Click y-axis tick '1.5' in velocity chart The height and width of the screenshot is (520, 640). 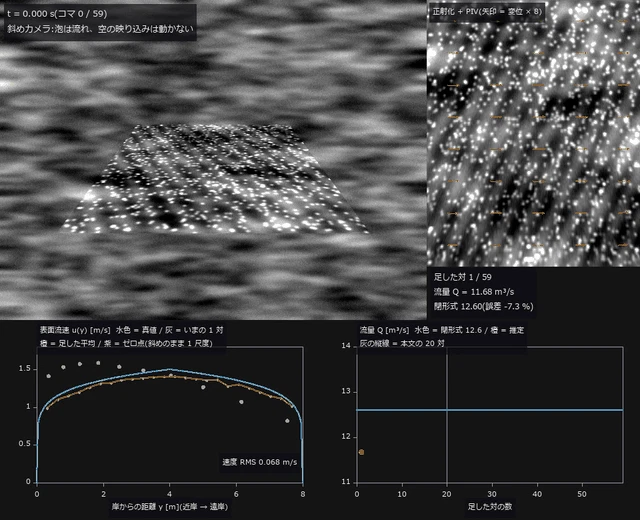(24, 369)
